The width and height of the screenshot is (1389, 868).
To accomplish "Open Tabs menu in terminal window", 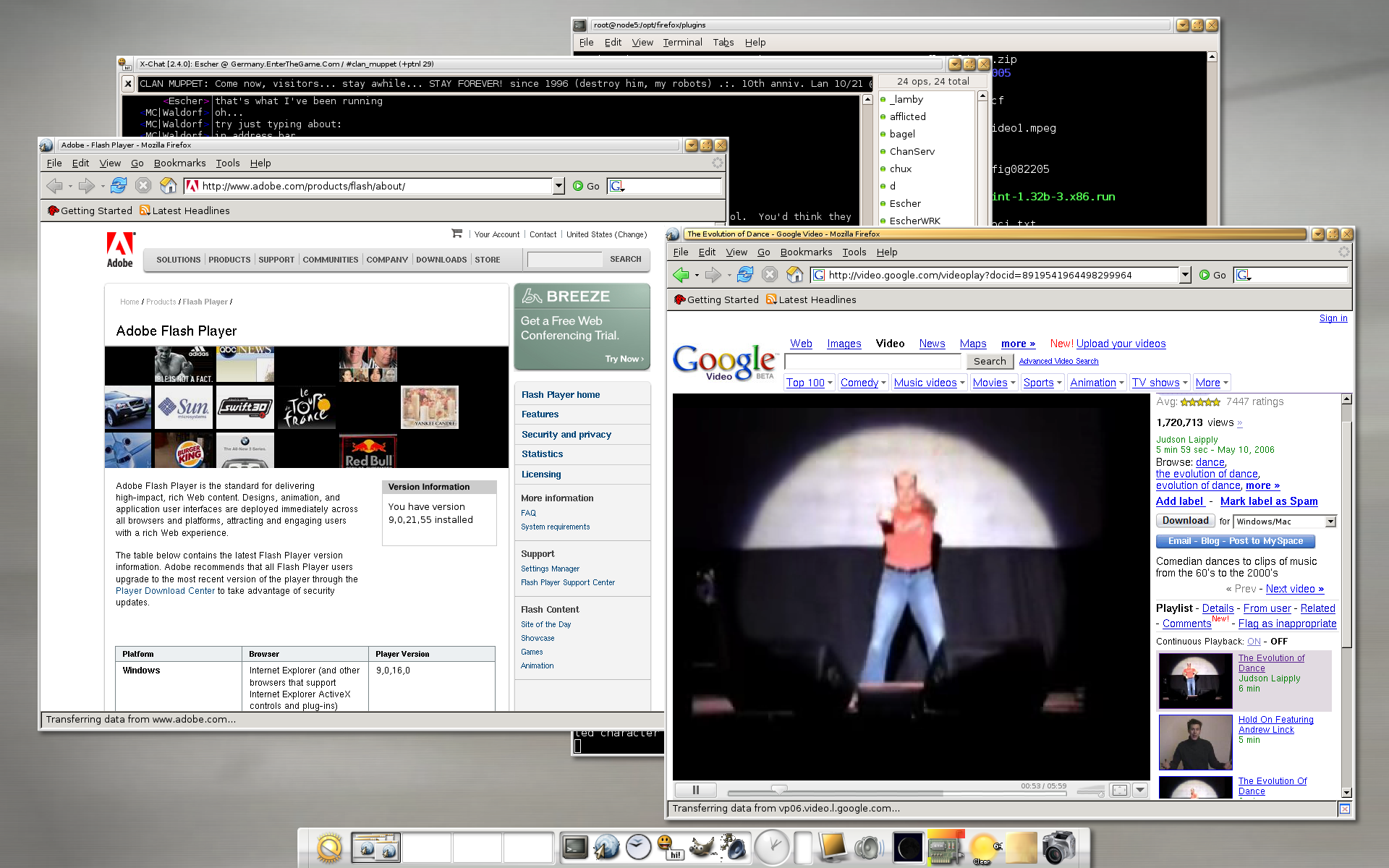I will [723, 42].
